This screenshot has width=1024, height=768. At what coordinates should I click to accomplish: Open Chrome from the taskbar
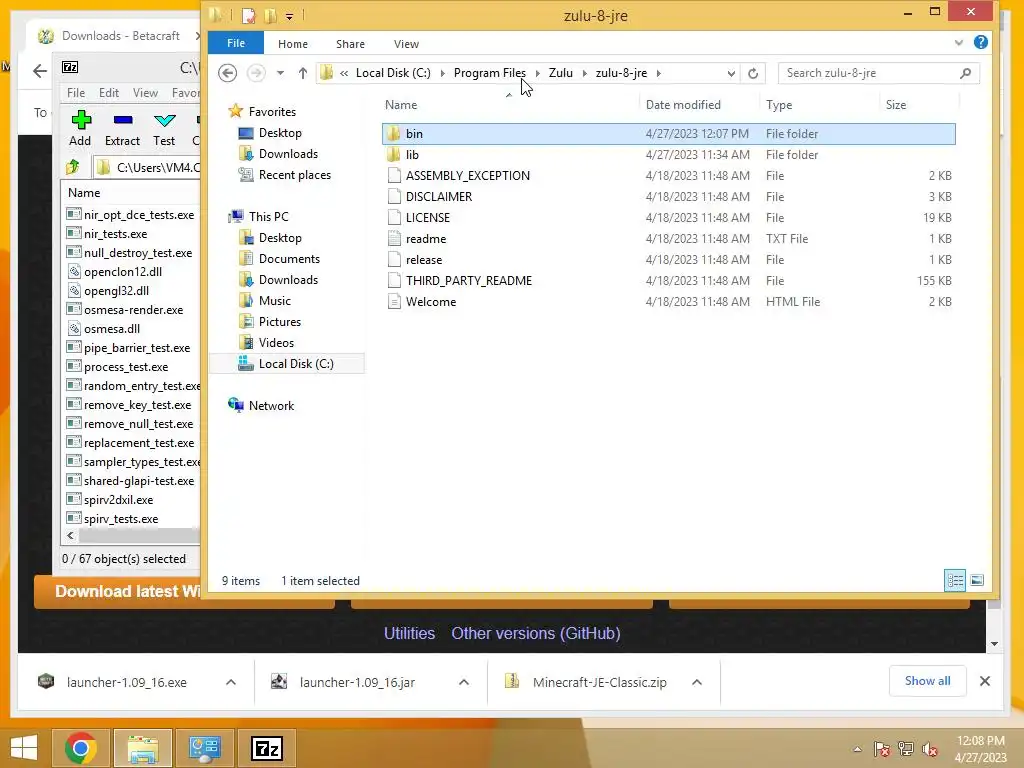coord(80,748)
